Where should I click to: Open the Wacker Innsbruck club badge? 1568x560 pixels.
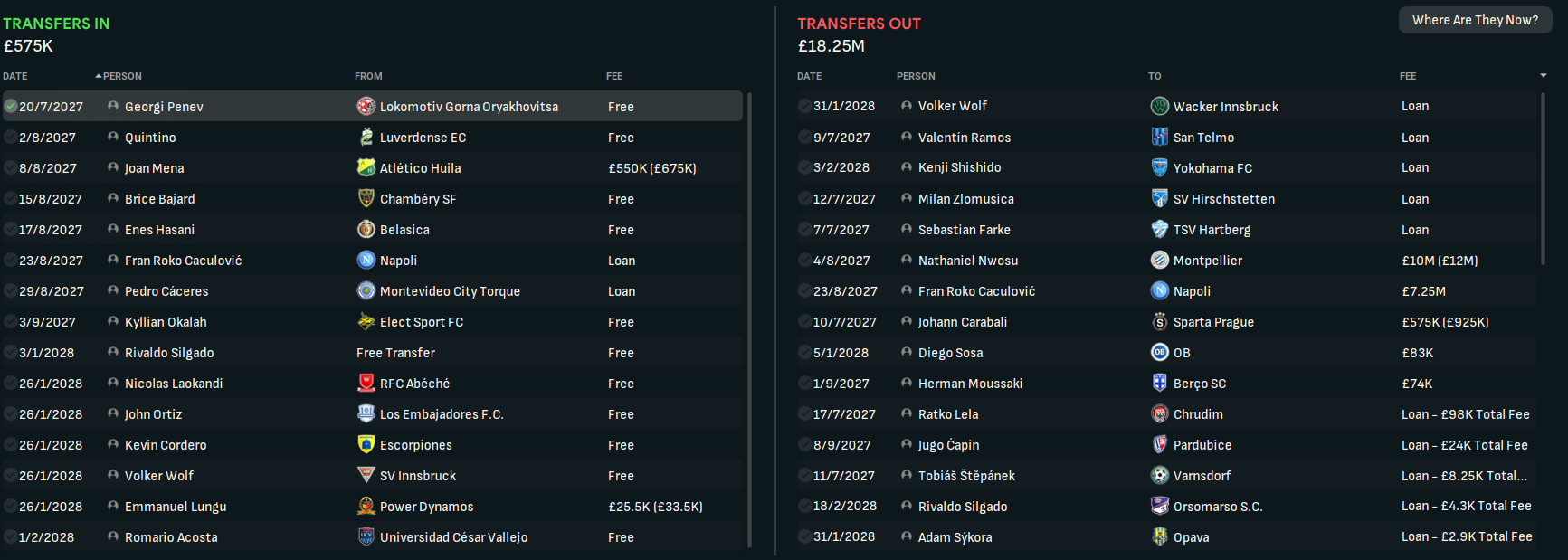(x=1160, y=107)
